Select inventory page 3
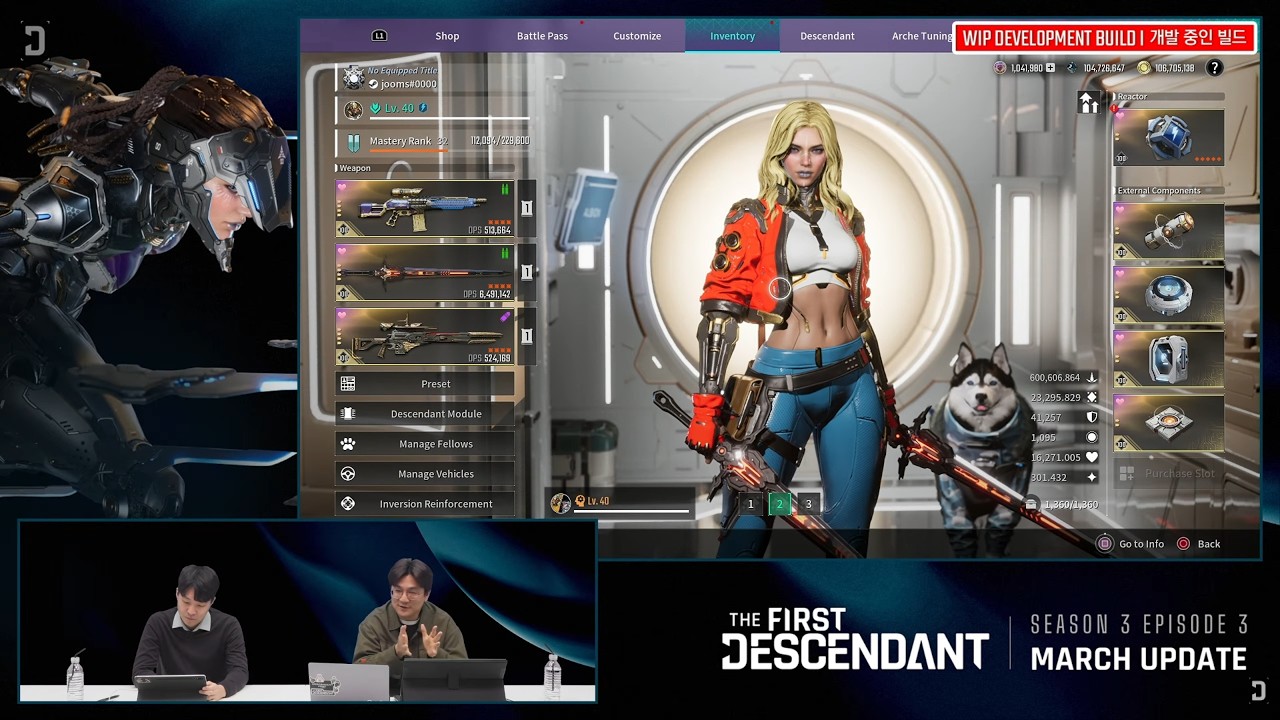This screenshot has width=1280, height=720. tap(808, 504)
